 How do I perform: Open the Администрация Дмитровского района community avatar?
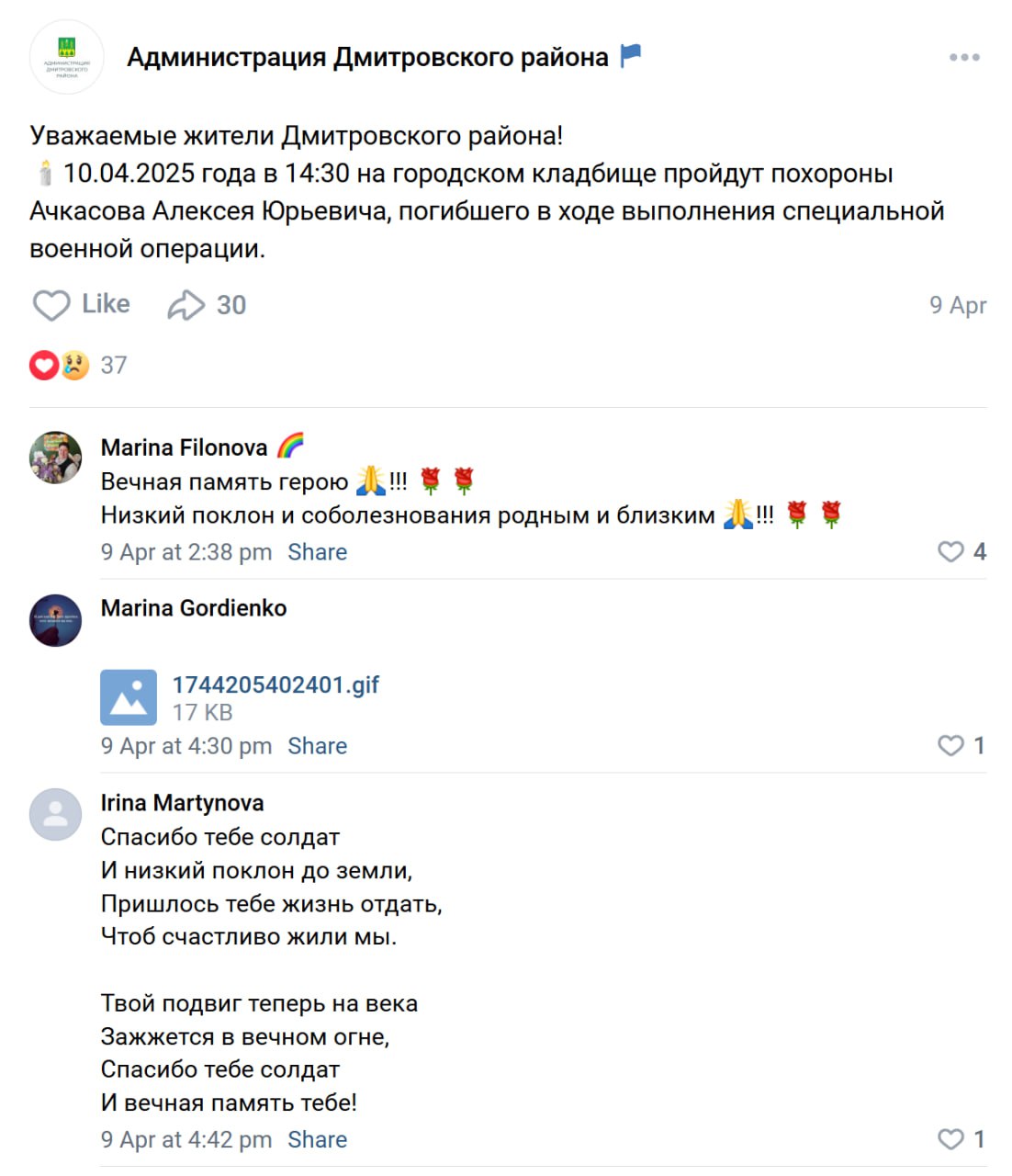(67, 57)
